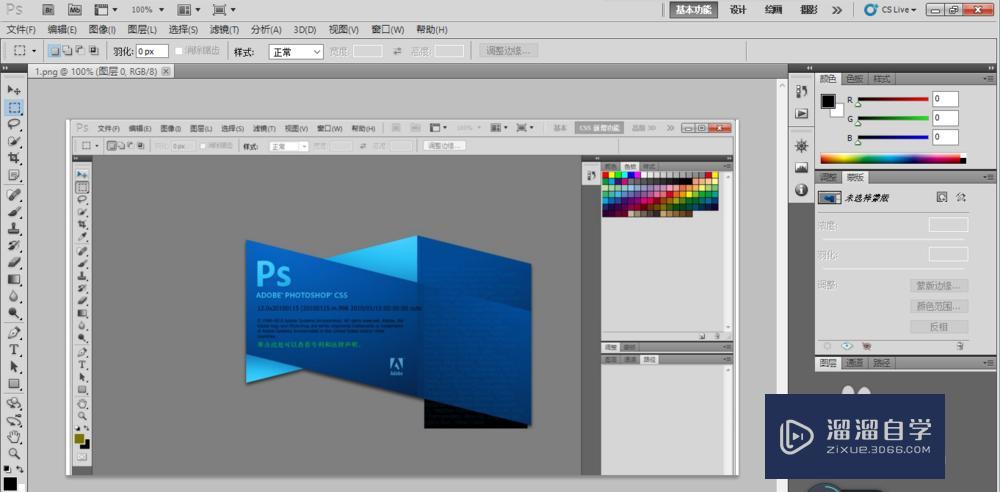Viewport: 1000px width, 492px height.
Task: Select the Lasso tool
Action: click(14, 124)
